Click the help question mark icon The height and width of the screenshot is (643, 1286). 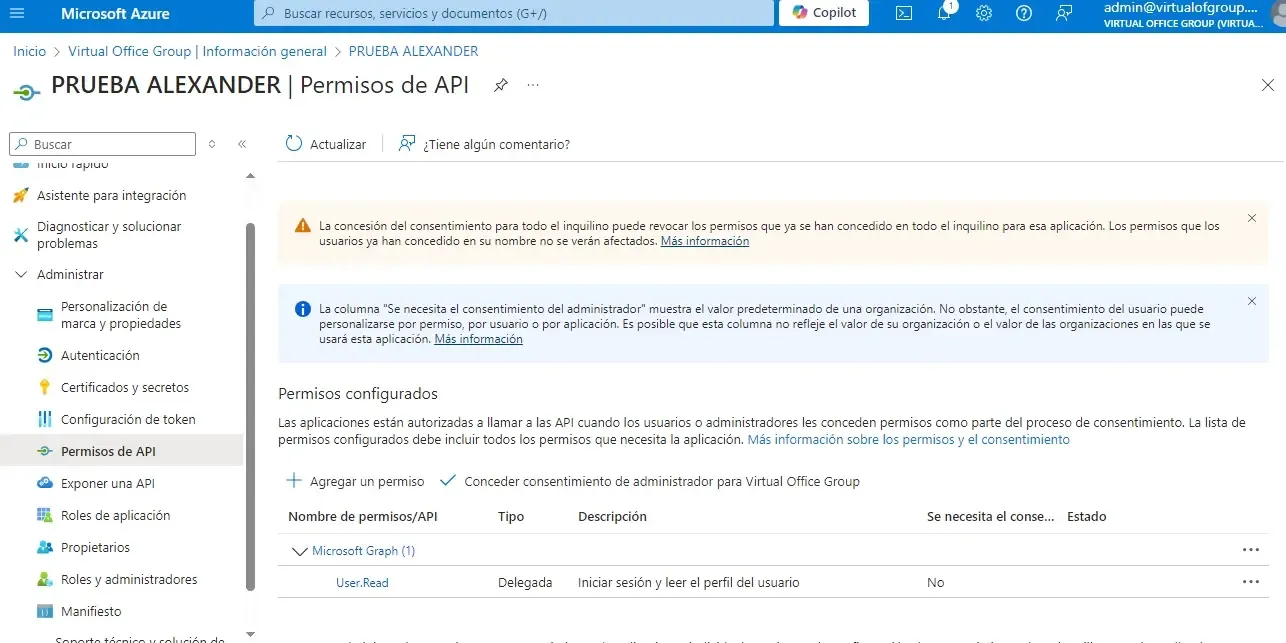coord(1023,13)
